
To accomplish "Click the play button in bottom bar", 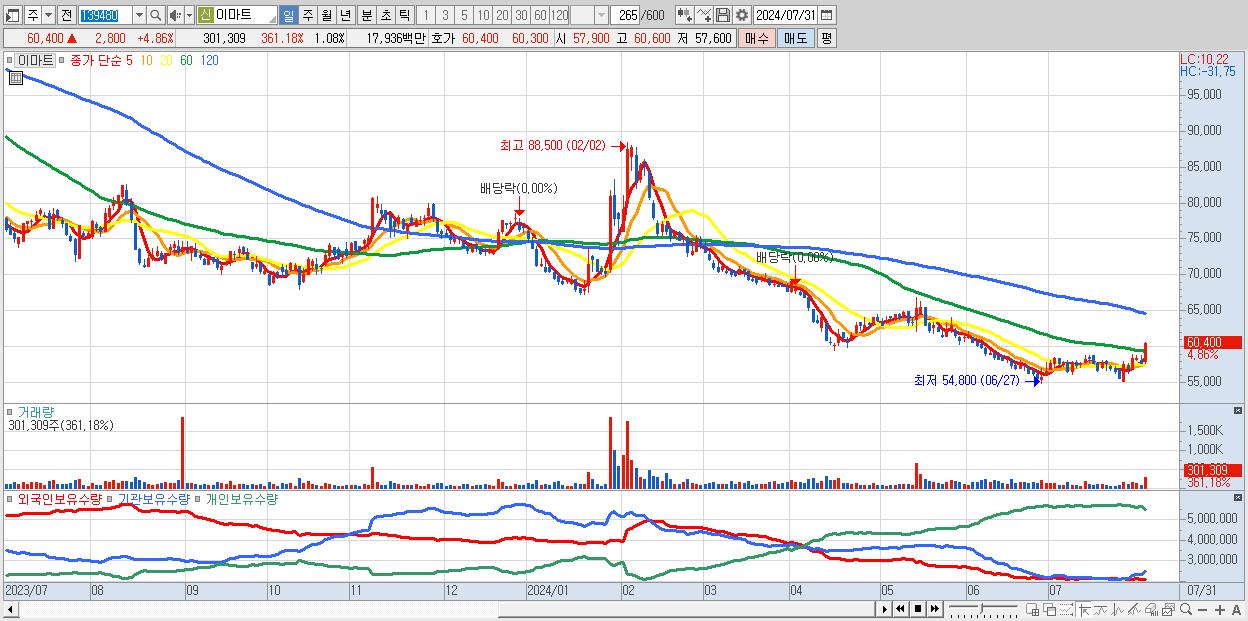I will 885,609.
